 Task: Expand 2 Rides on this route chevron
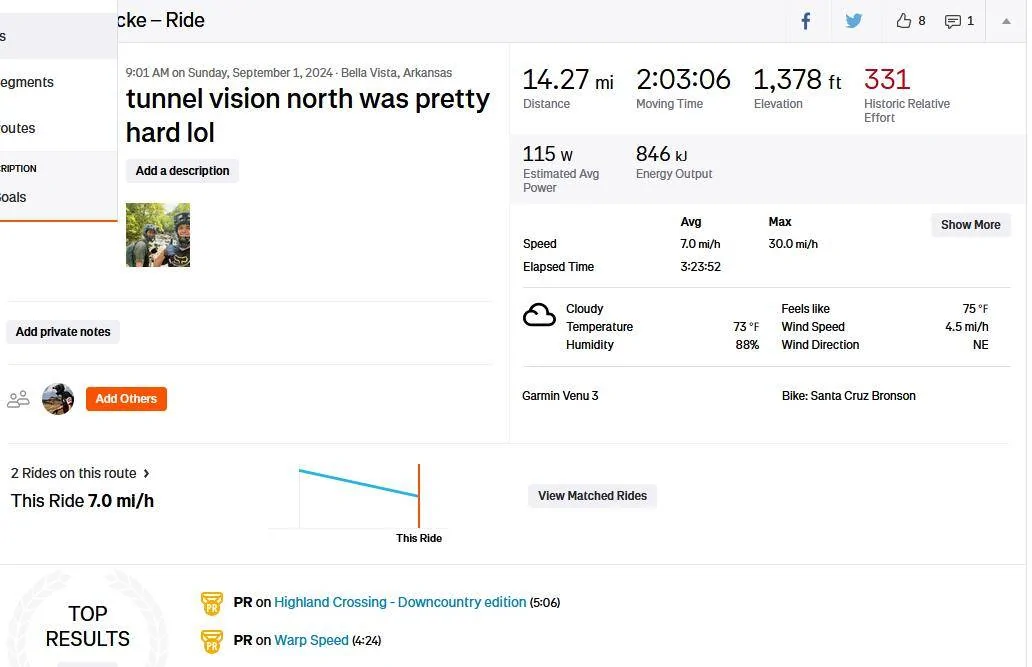point(146,473)
